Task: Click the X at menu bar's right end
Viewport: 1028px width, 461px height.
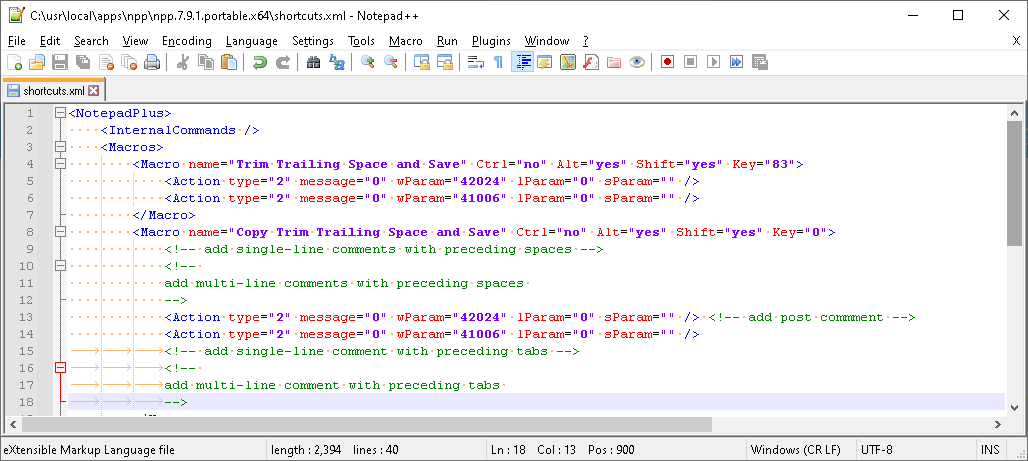Action: 1016,41
